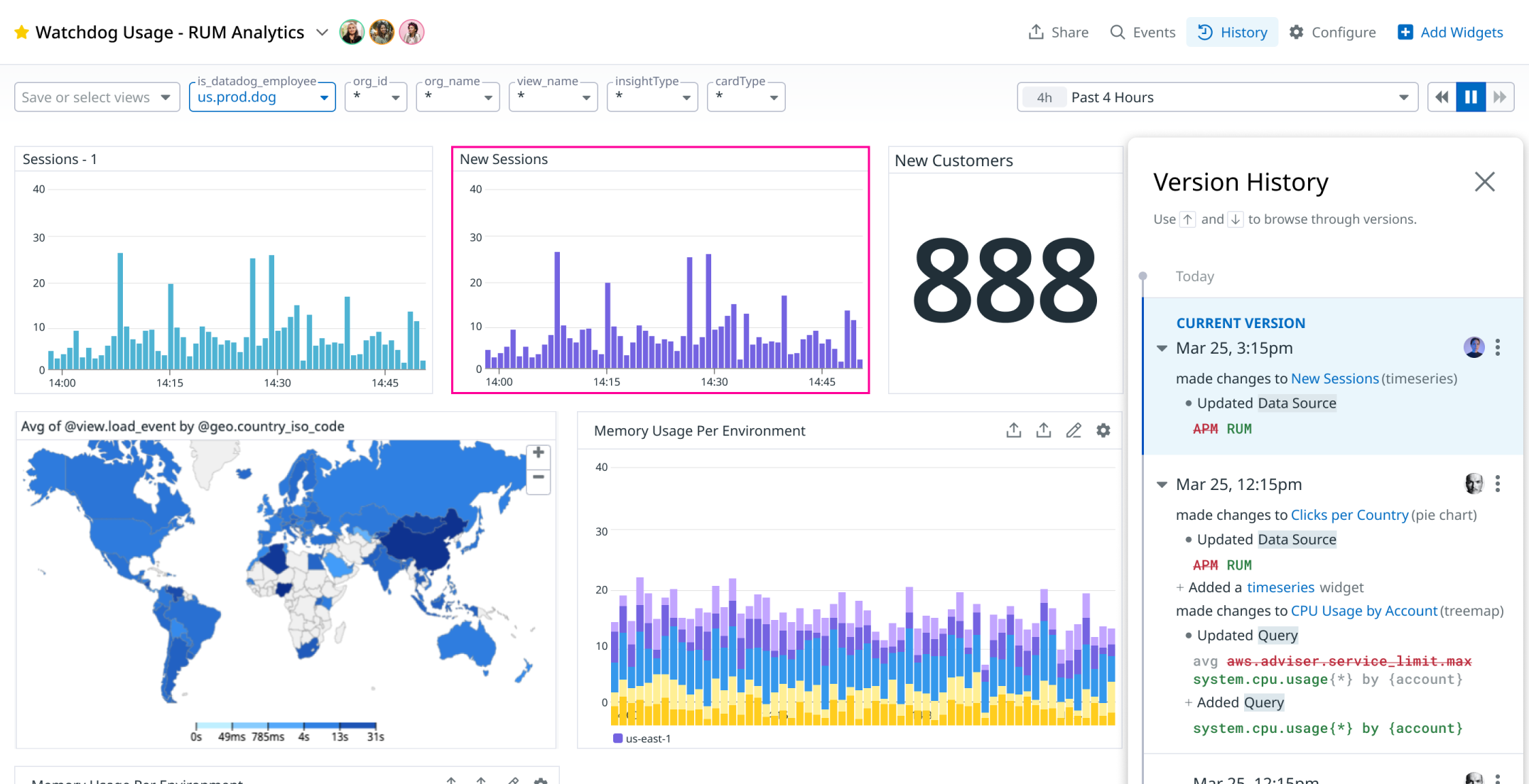Open three-dot menu for Mar 25, 3:15pm version

click(x=1498, y=347)
